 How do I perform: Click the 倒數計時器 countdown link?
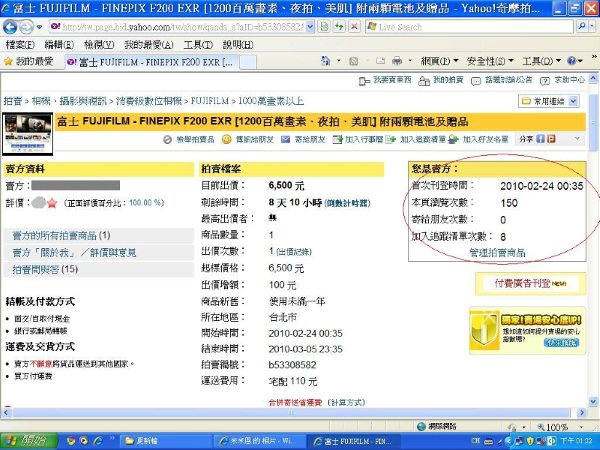[x=347, y=204]
